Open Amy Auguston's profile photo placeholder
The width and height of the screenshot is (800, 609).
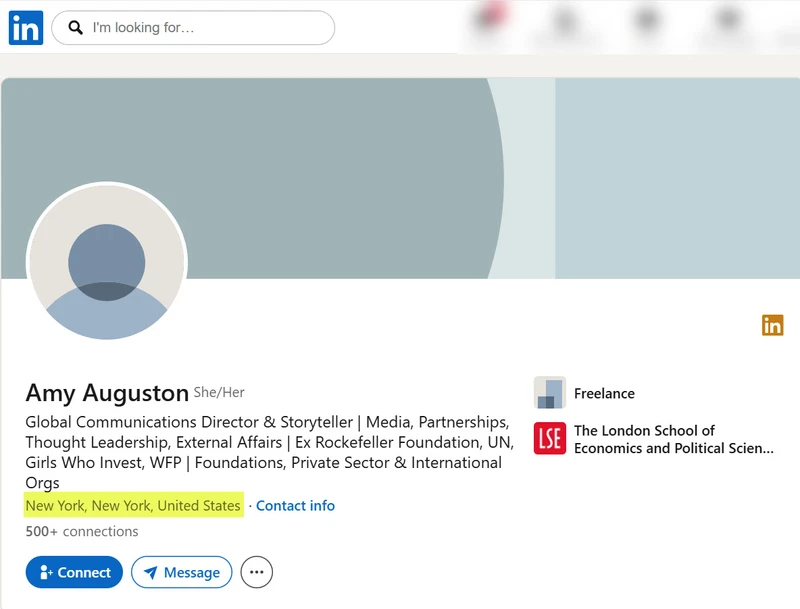[x=107, y=262]
